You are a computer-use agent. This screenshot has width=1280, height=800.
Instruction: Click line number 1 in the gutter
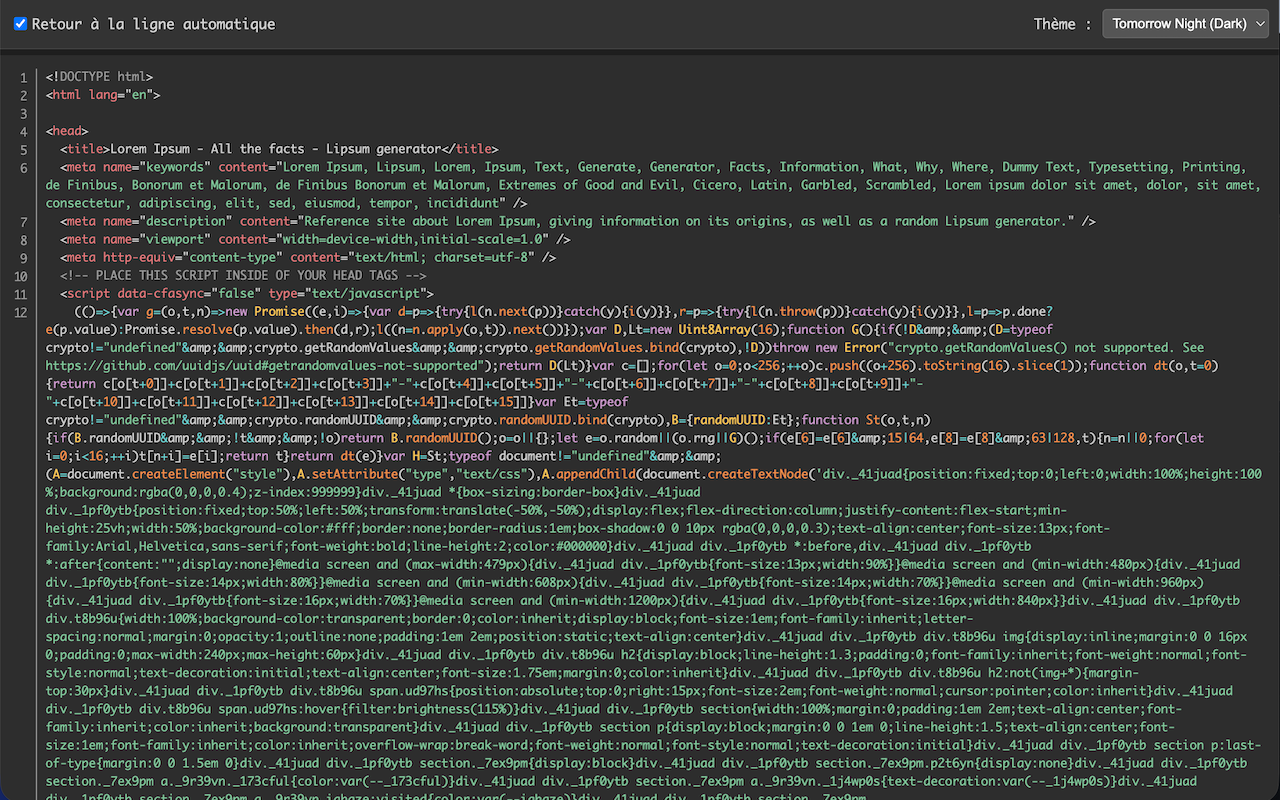[x=23, y=77]
